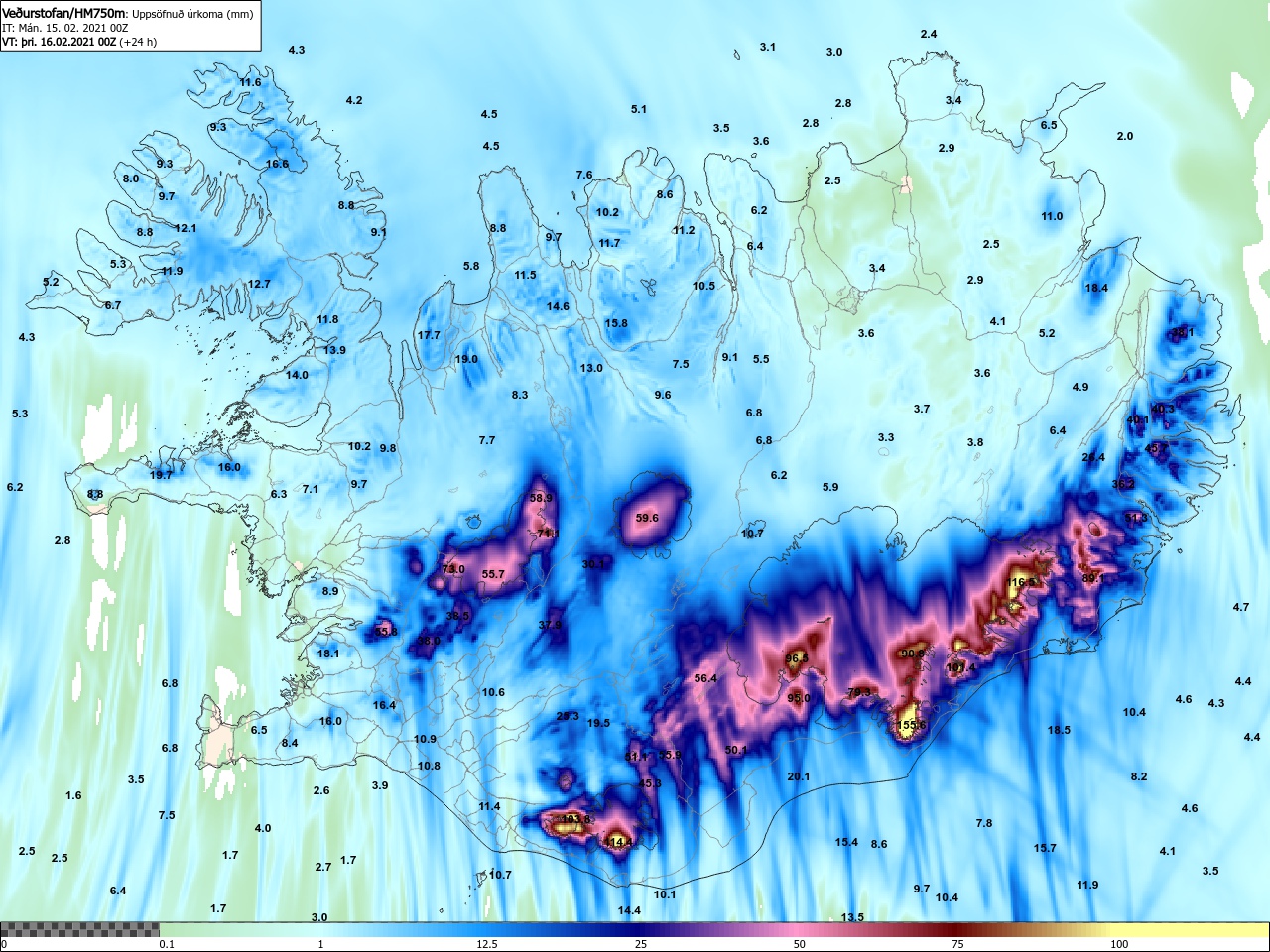This screenshot has width=1270, height=952.
Task: Click the 13.9 precipitation value
Action: coord(334,350)
